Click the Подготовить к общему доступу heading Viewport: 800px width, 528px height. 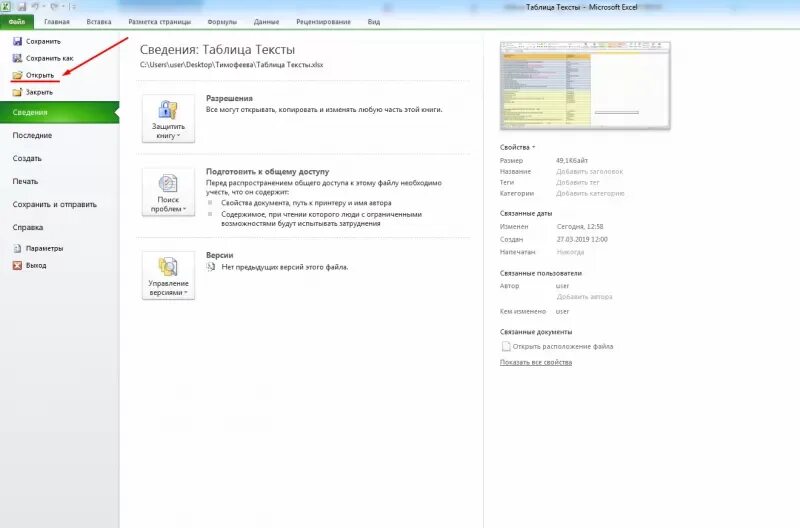point(267,171)
